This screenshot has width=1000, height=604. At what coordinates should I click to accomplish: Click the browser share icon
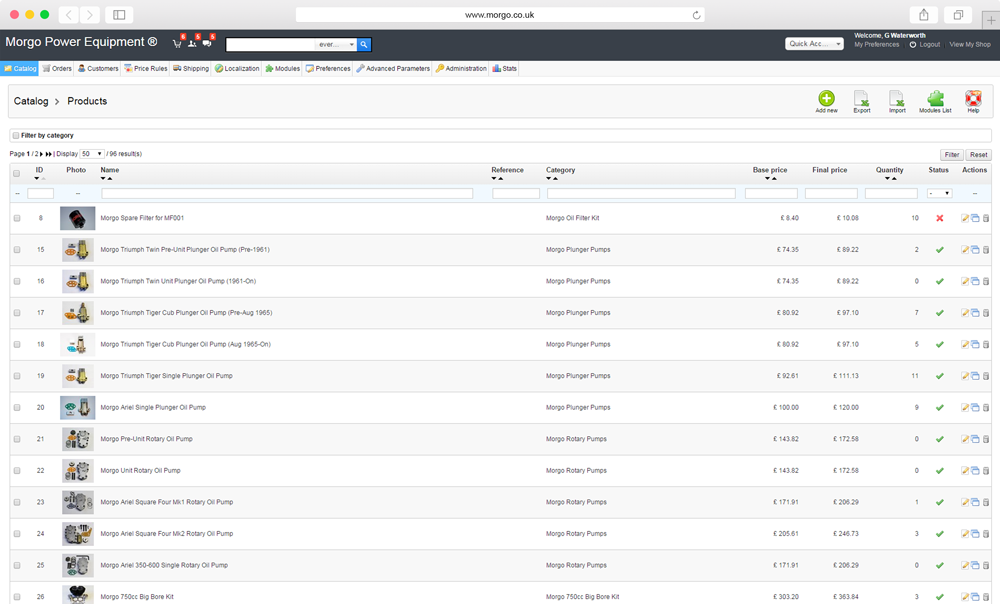(923, 15)
